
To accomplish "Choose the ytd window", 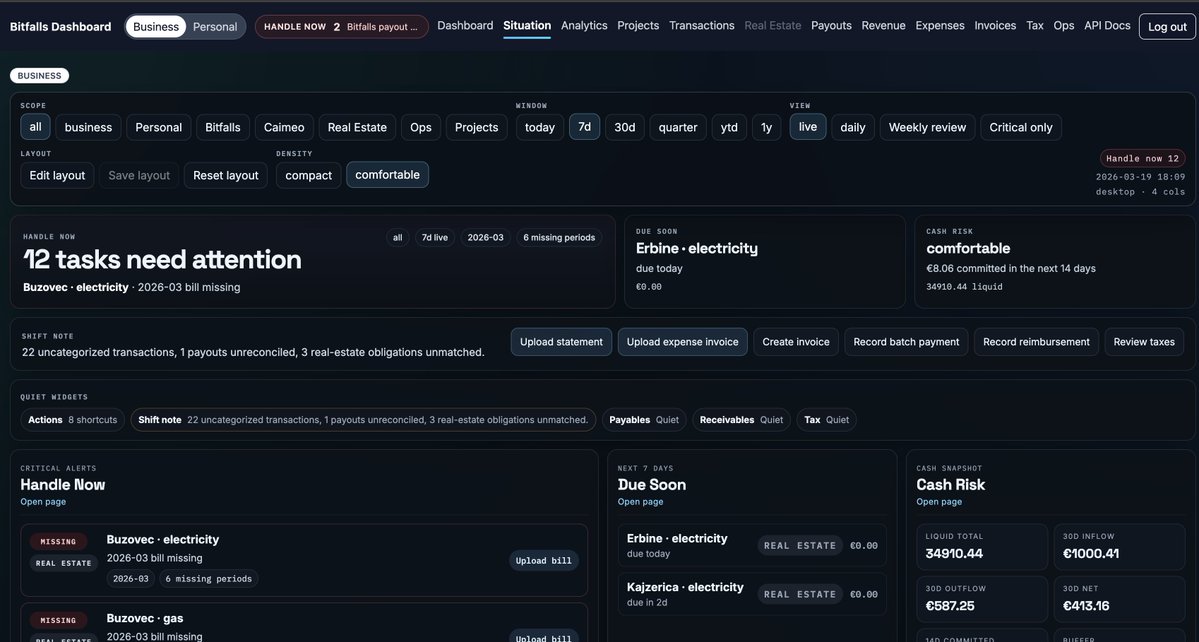I will click(x=729, y=128).
